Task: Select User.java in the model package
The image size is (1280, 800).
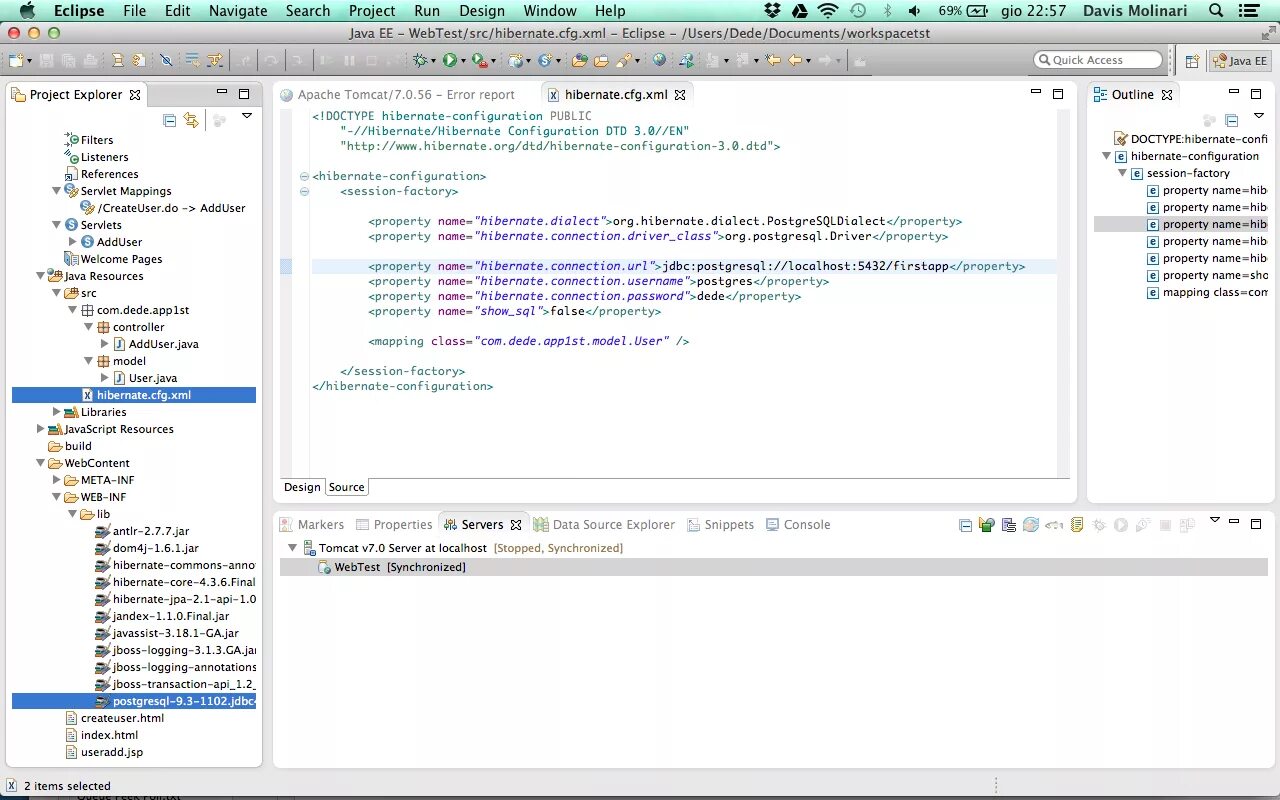Action: click(x=153, y=378)
